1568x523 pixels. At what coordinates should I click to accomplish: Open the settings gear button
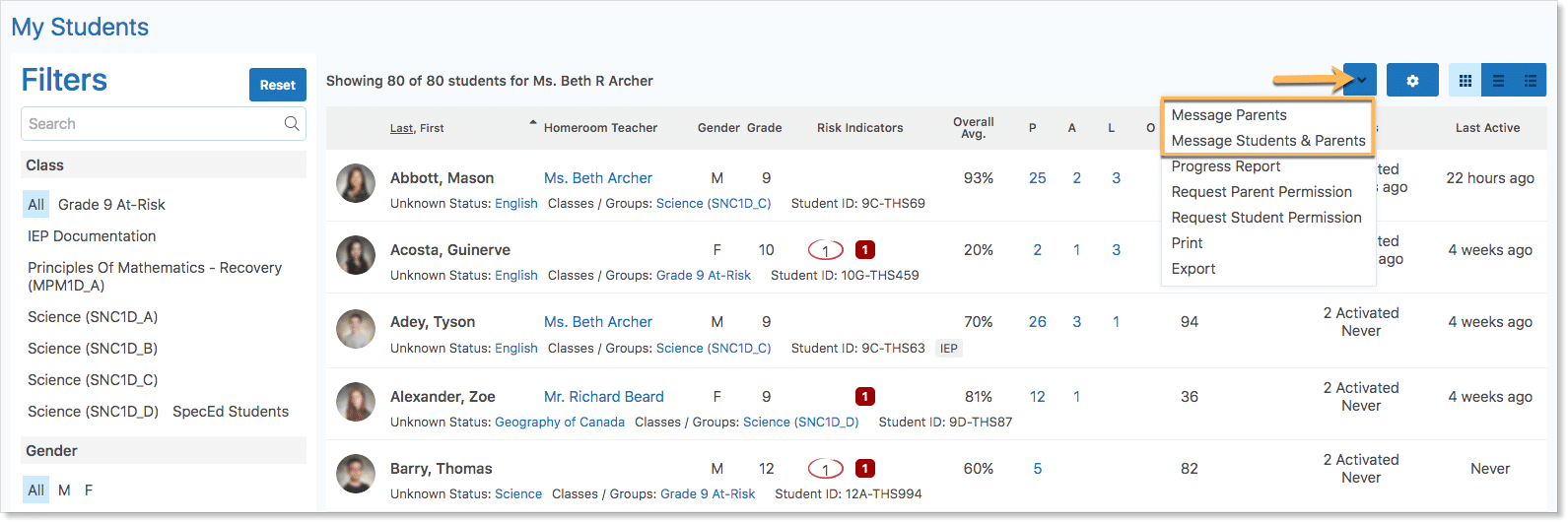click(1412, 81)
